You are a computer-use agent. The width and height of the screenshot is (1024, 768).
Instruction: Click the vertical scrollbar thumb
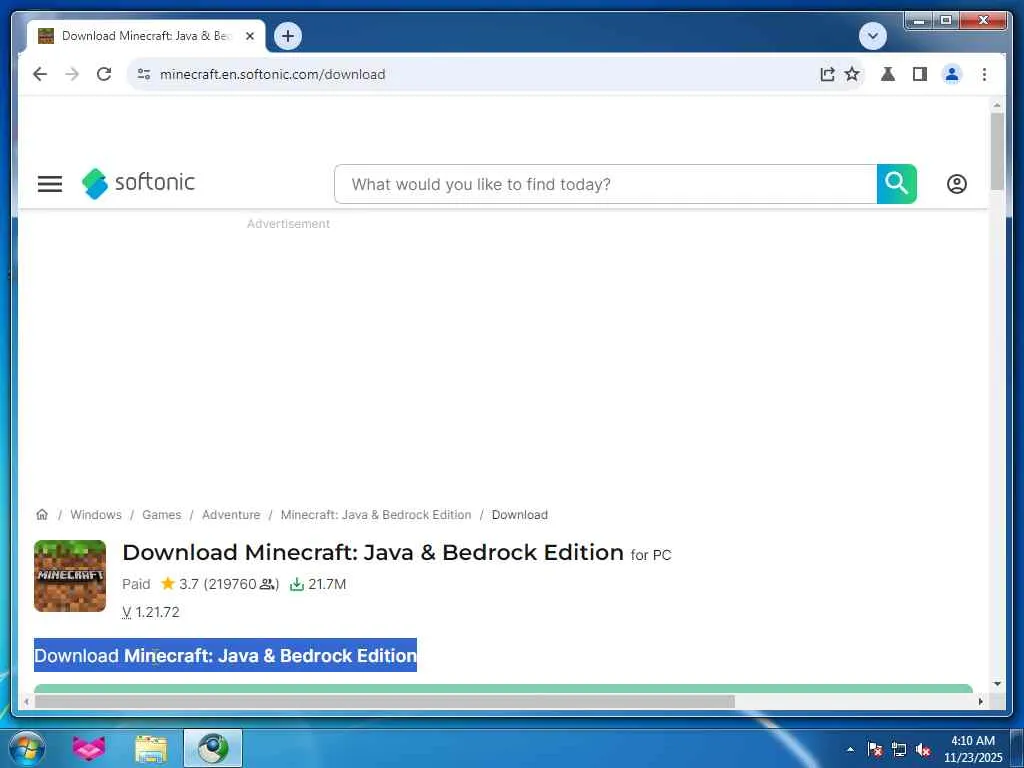click(997, 152)
